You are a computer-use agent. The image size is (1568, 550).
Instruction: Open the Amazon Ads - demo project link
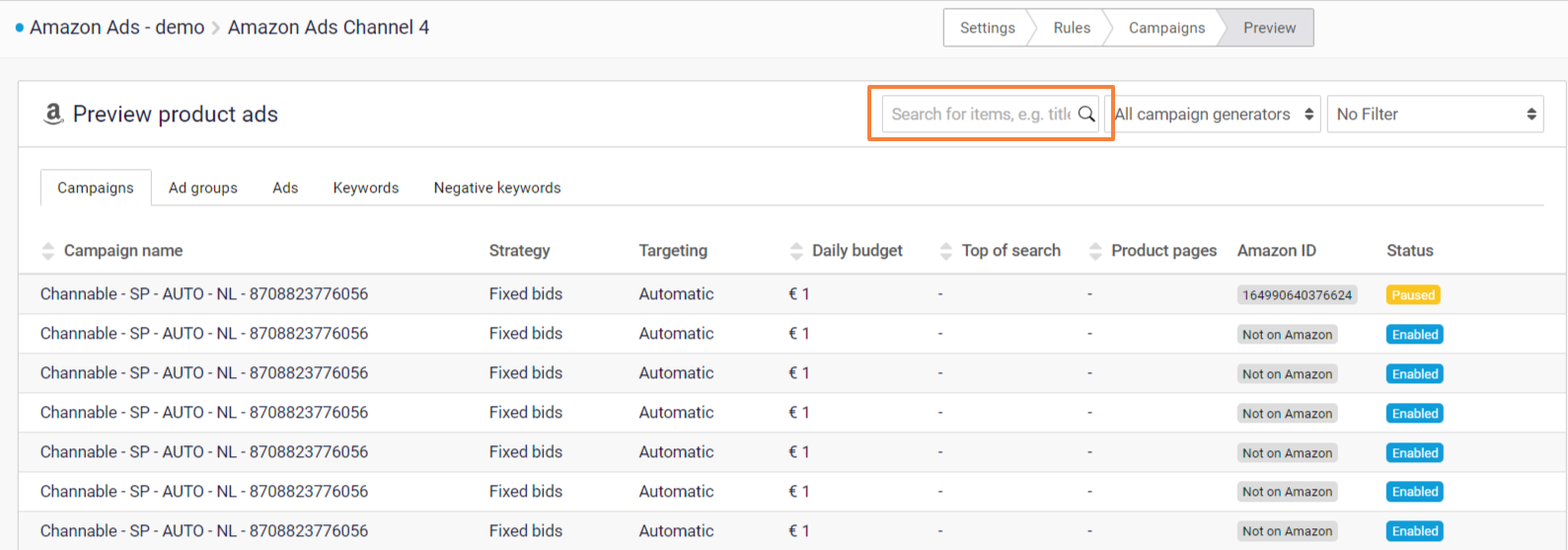click(x=116, y=28)
